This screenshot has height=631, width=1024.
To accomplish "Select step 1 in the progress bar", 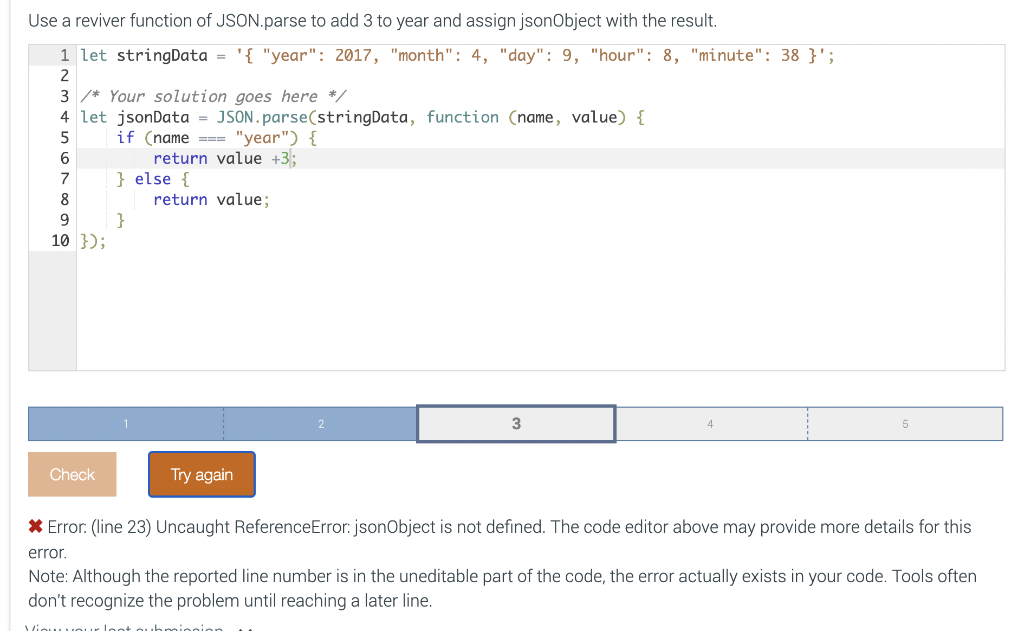I will (x=125, y=423).
